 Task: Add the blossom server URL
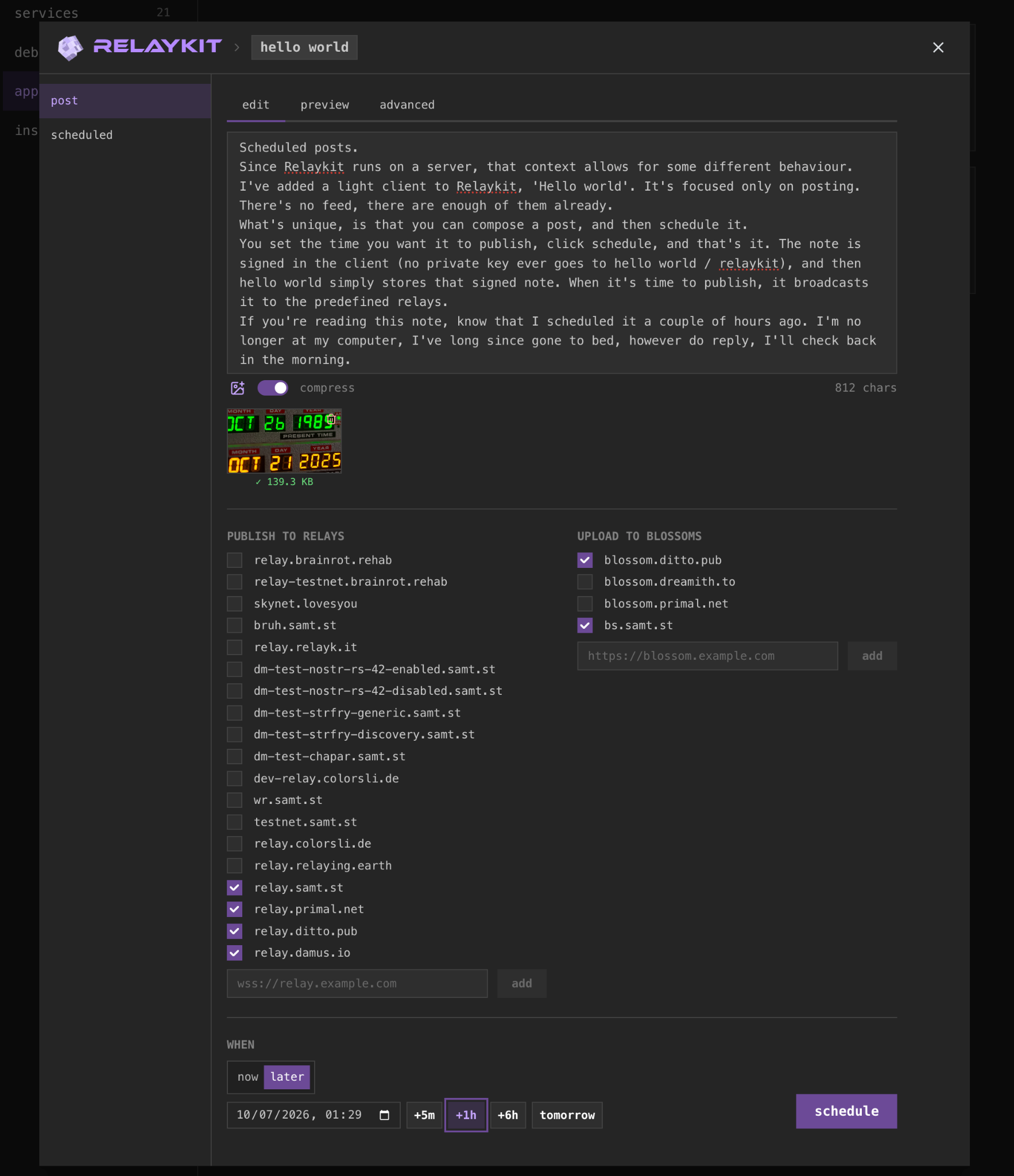click(872, 656)
